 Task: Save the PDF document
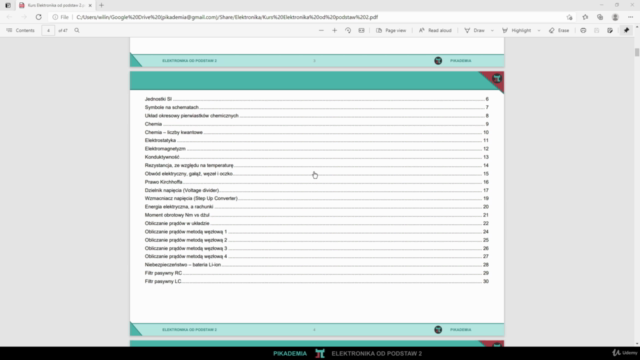point(596,30)
